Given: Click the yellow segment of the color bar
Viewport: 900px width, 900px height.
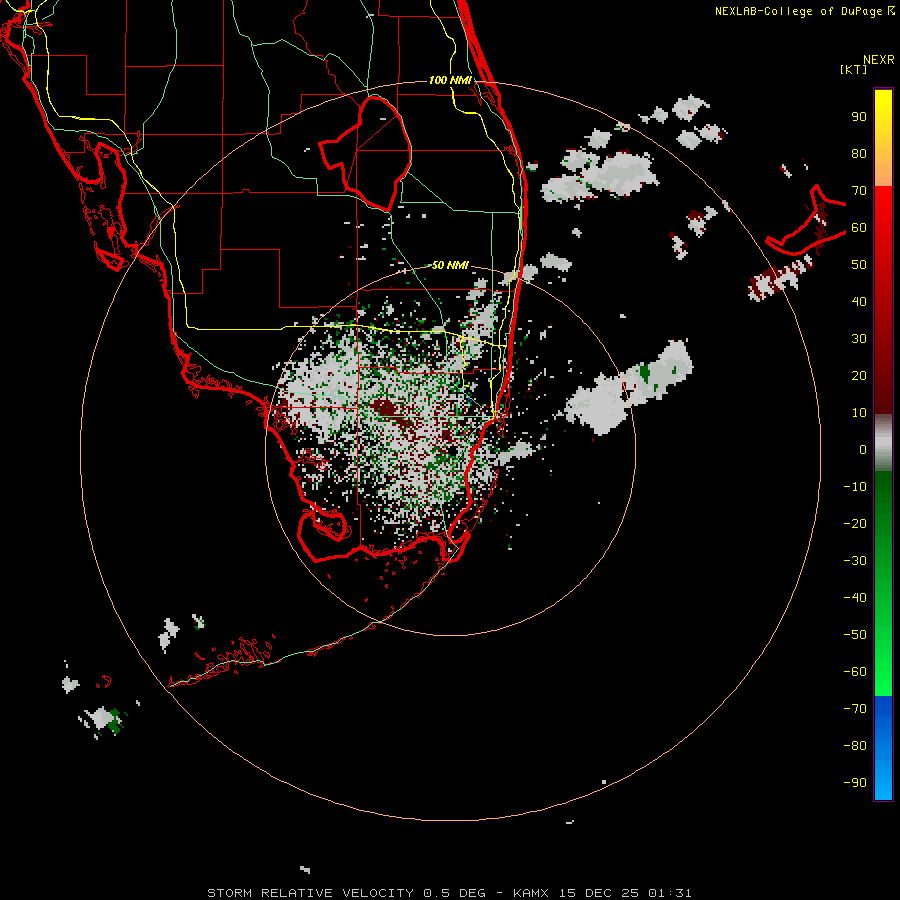Looking at the screenshot, I should pos(883,138).
